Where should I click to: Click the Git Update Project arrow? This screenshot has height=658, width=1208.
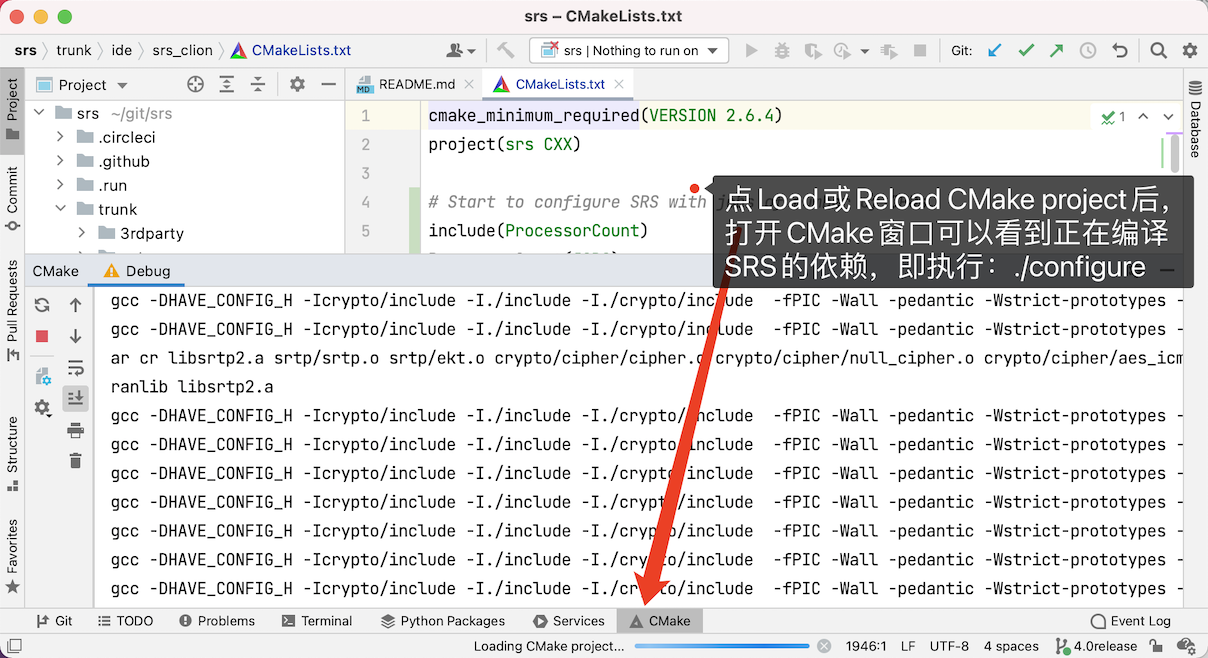[994, 50]
